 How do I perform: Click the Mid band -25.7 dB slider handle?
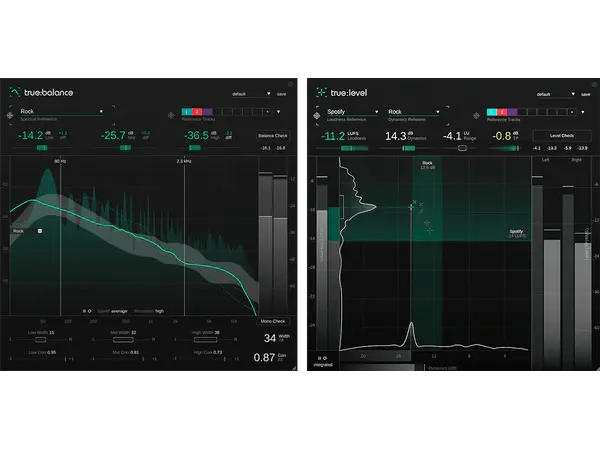point(126,148)
